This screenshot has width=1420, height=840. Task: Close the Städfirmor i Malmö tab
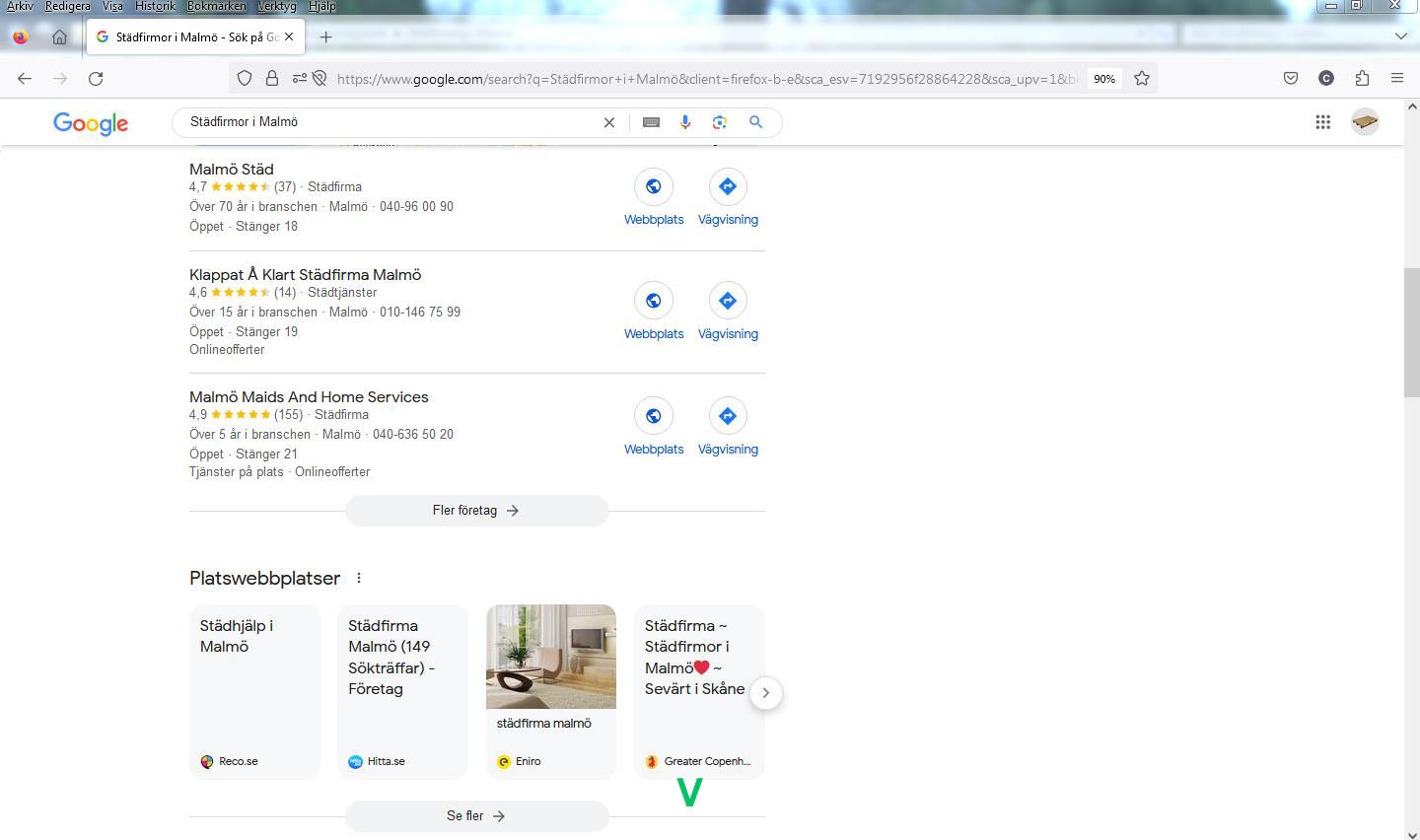click(x=289, y=37)
